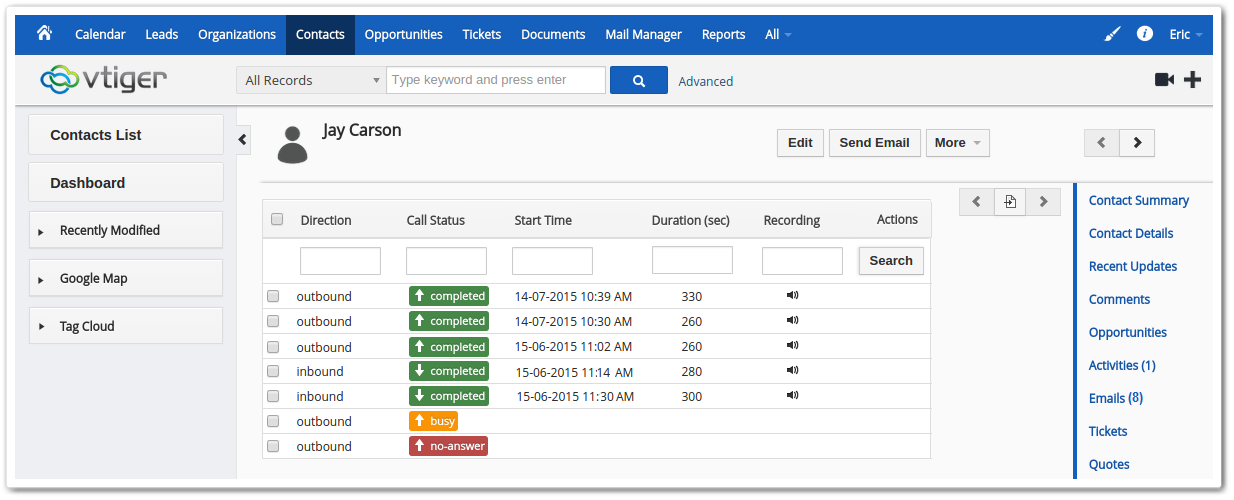
Task: Collapse the left sidebar with arrow toggle
Action: [x=243, y=140]
